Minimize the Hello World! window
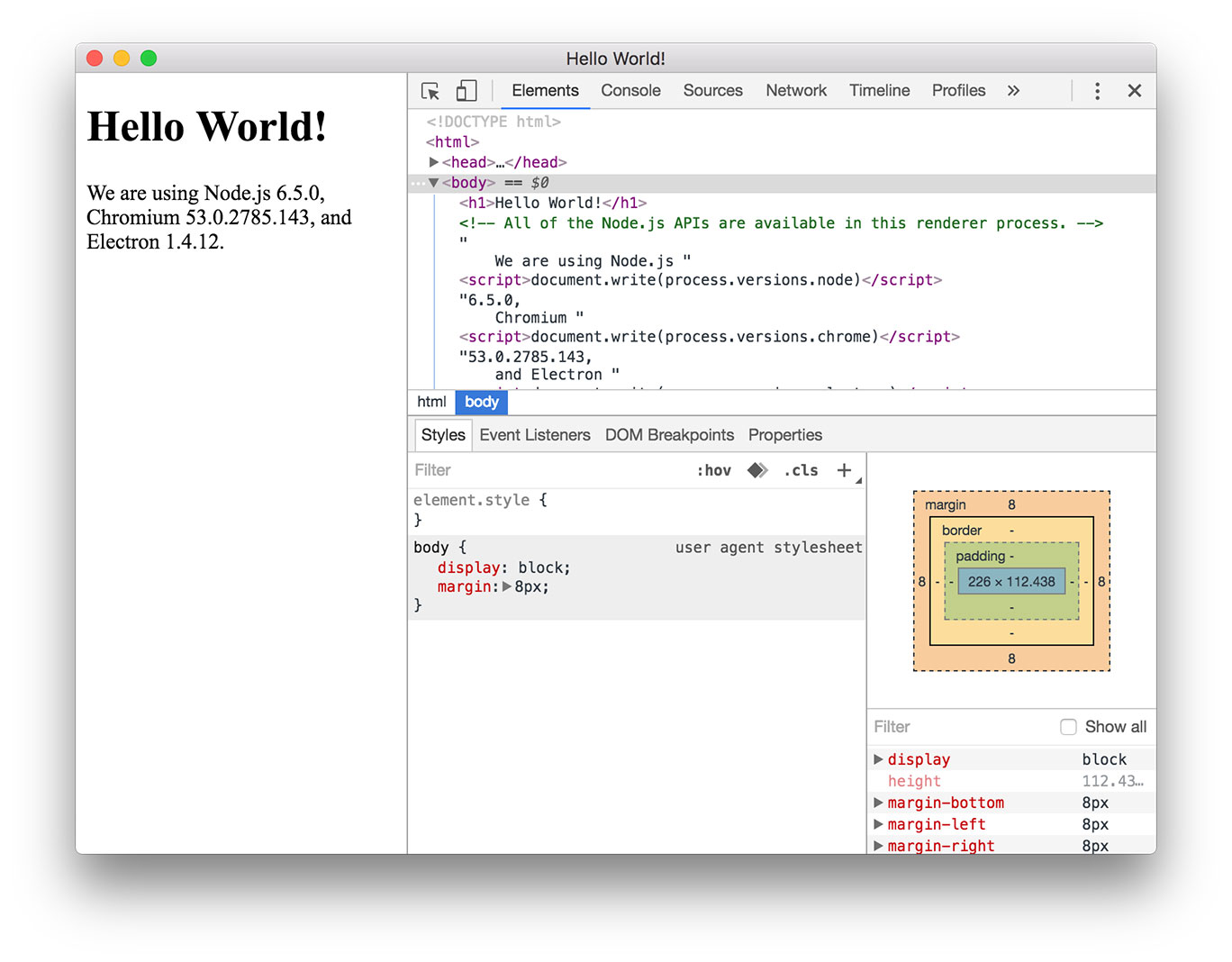 [x=122, y=59]
